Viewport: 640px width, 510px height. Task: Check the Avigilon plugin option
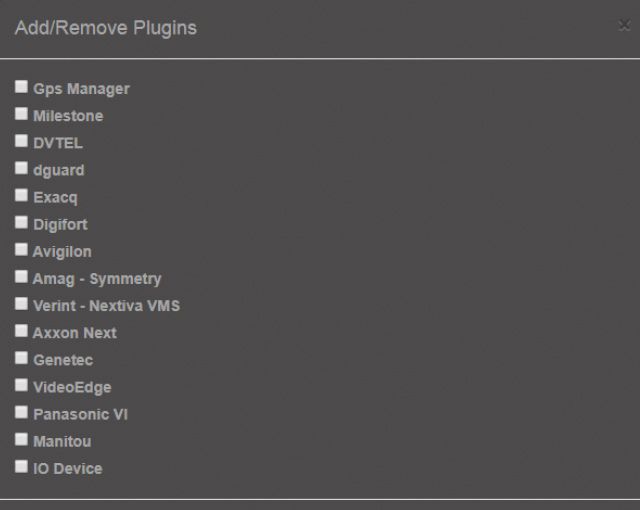21,249
